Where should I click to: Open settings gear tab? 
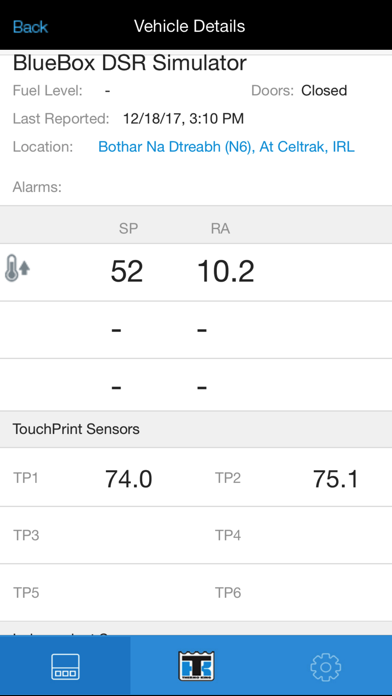click(326, 667)
